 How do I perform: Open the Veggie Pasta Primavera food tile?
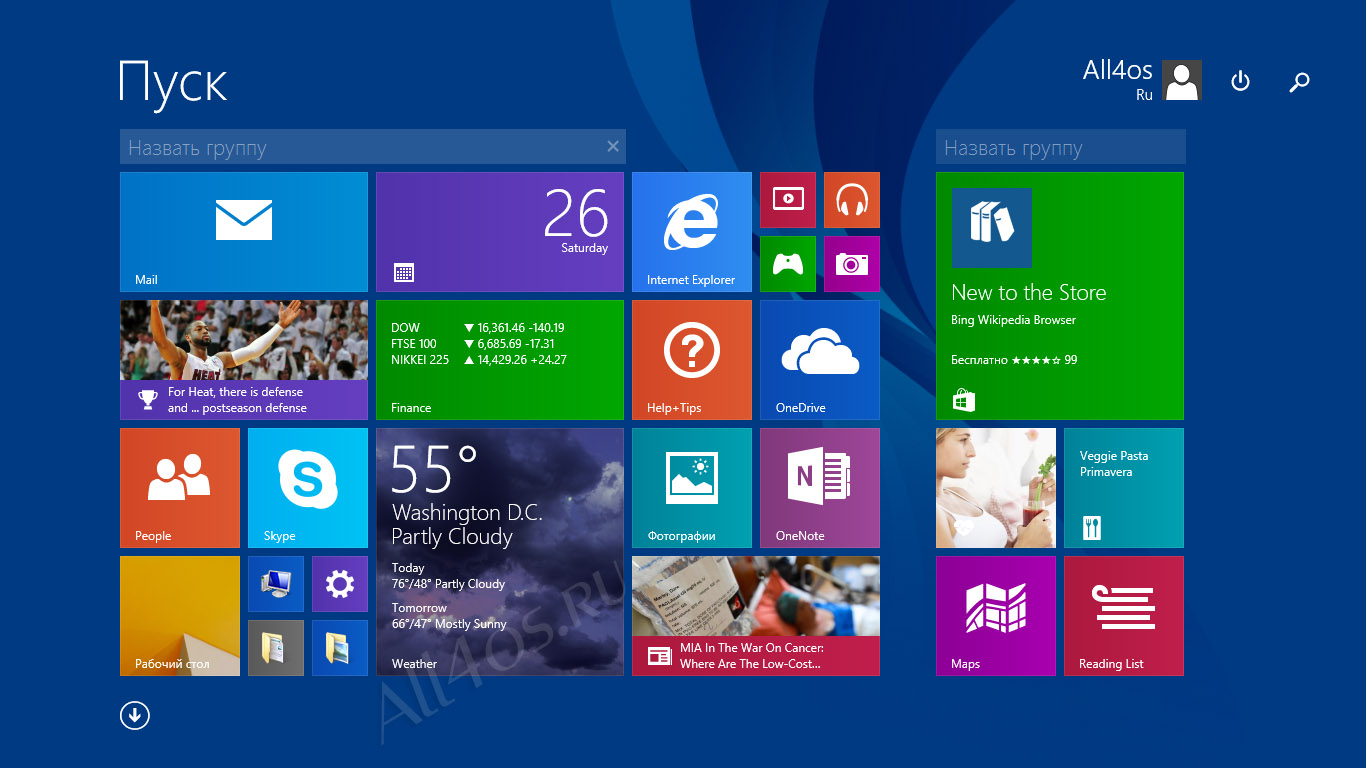[1124, 488]
